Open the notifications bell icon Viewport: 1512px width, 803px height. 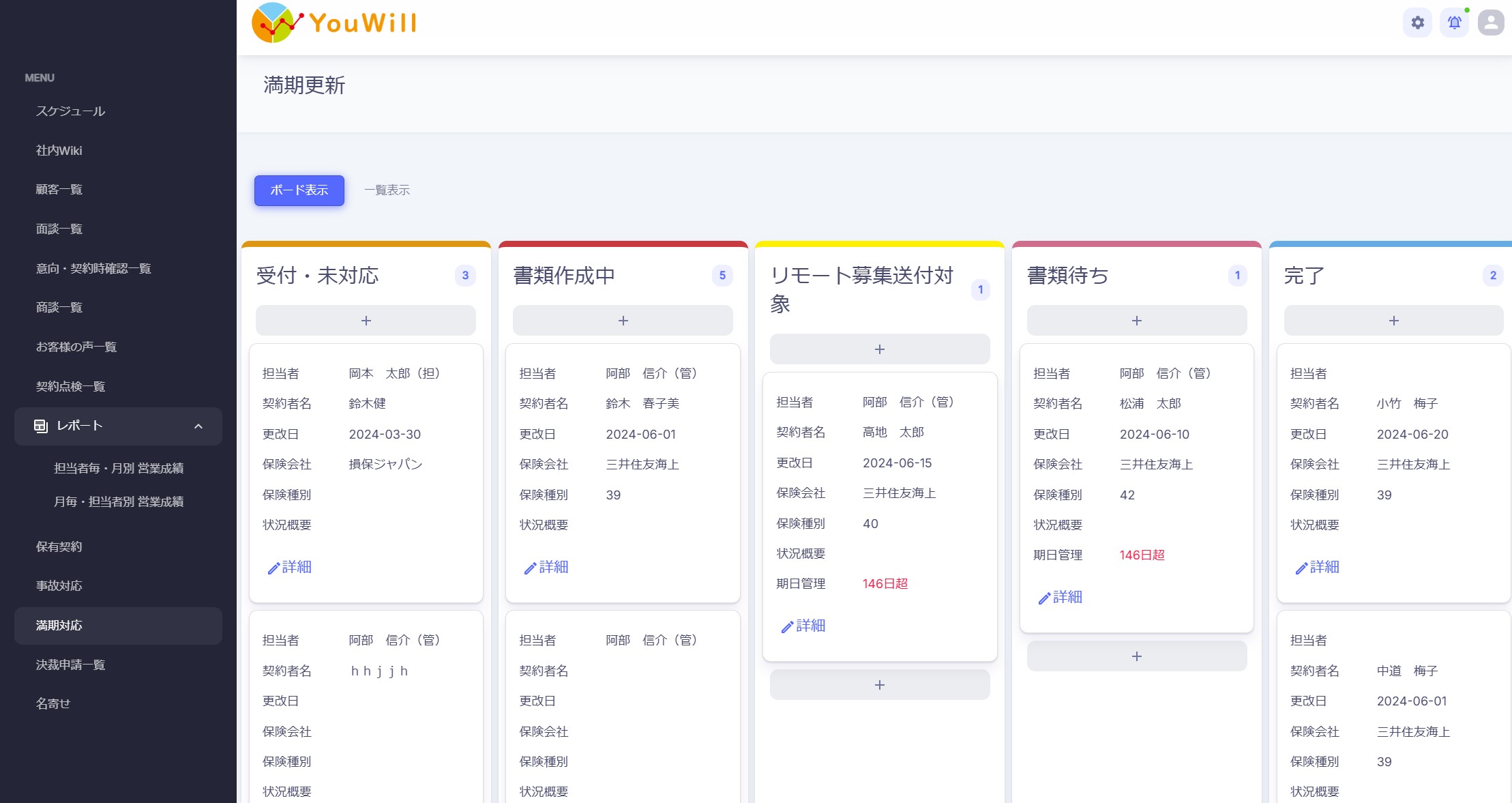[1454, 23]
